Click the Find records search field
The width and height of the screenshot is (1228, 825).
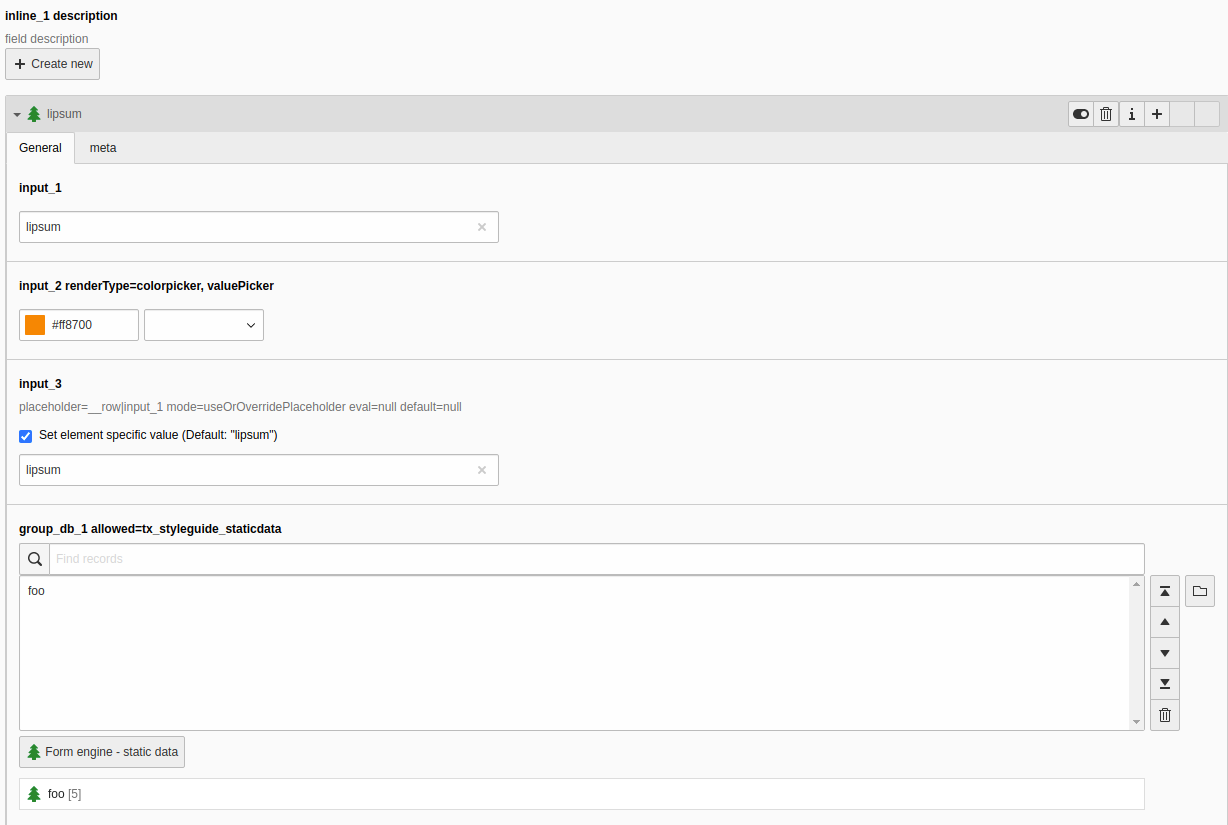tap(596, 559)
